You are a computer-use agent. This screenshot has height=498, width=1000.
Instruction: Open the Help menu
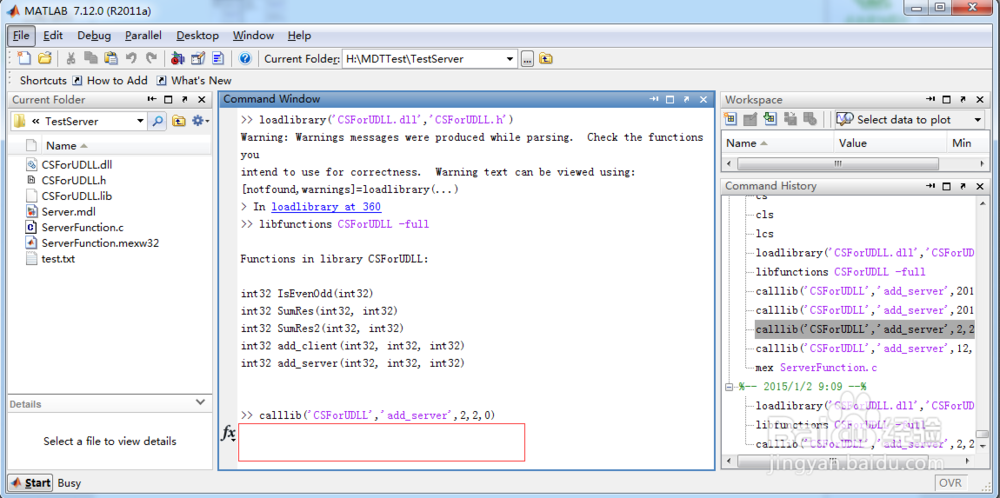pos(300,36)
